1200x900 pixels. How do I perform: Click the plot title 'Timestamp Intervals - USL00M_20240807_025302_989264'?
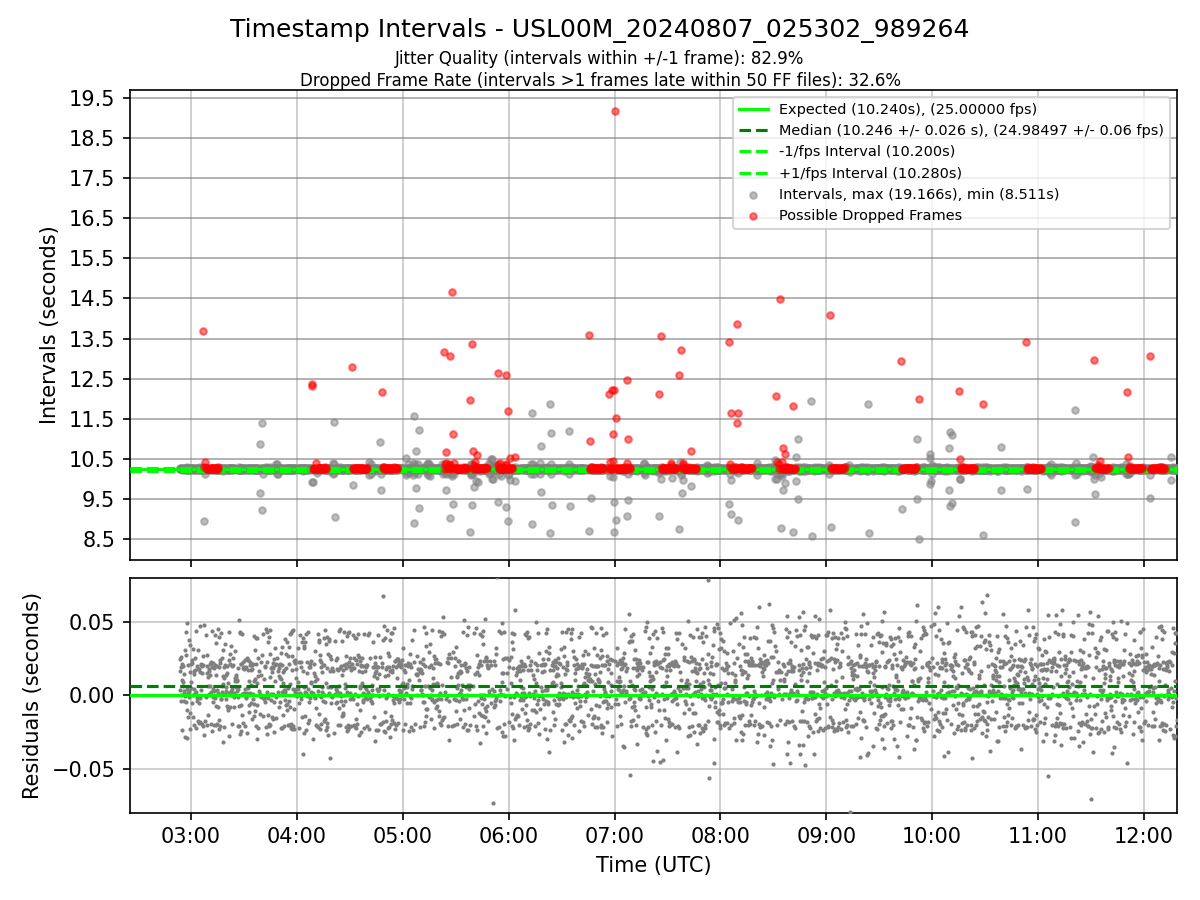(599, 29)
